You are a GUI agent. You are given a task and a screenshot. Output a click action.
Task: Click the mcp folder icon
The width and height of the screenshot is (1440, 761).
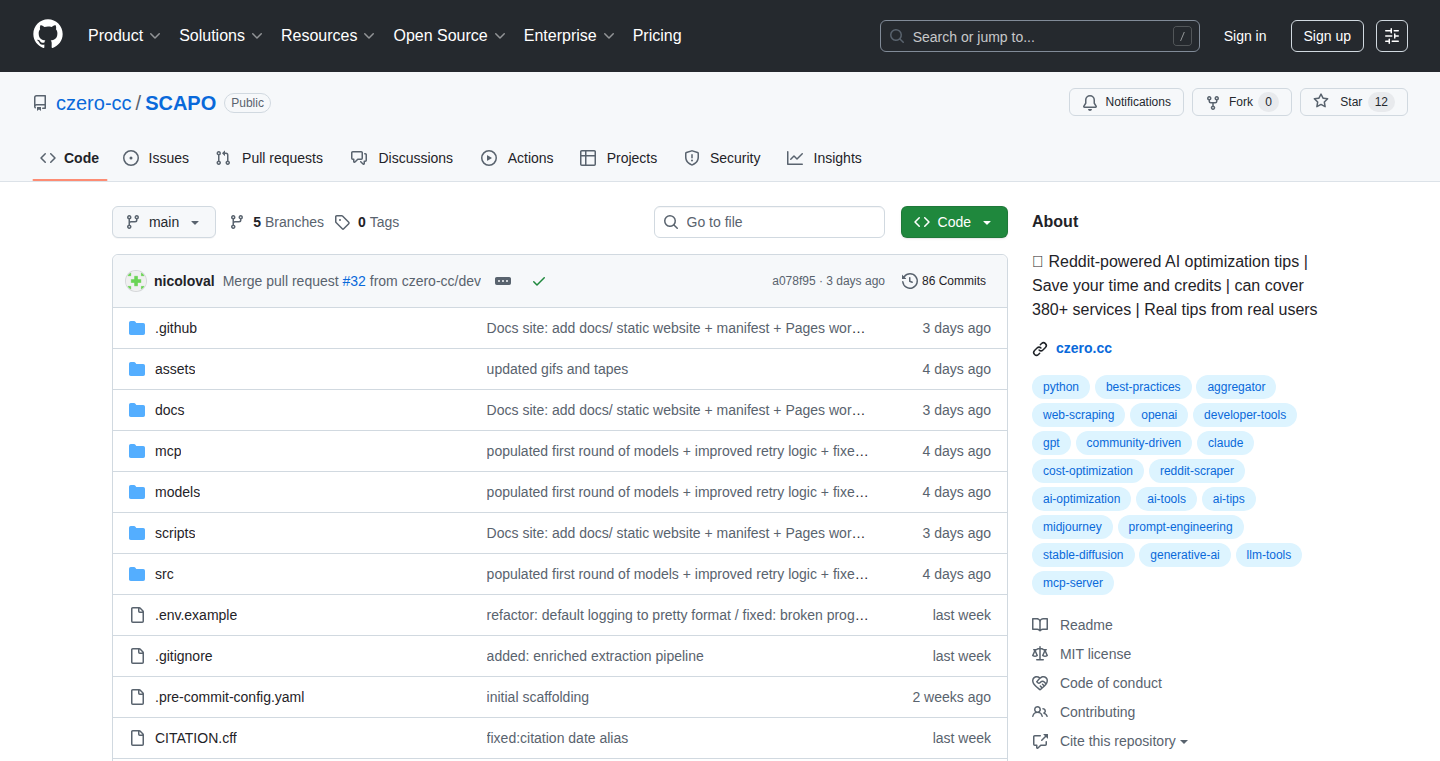pyautogui.click(x=137, y=451)
